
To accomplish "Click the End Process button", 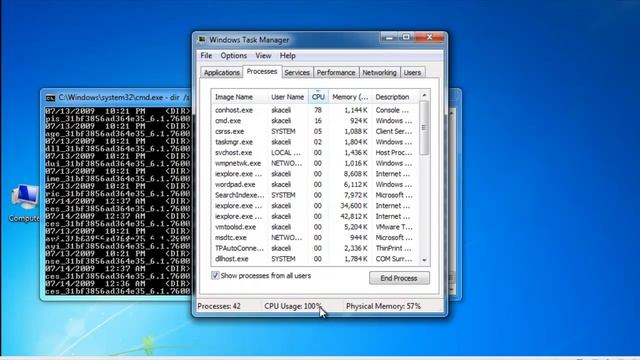I will 399,278.
